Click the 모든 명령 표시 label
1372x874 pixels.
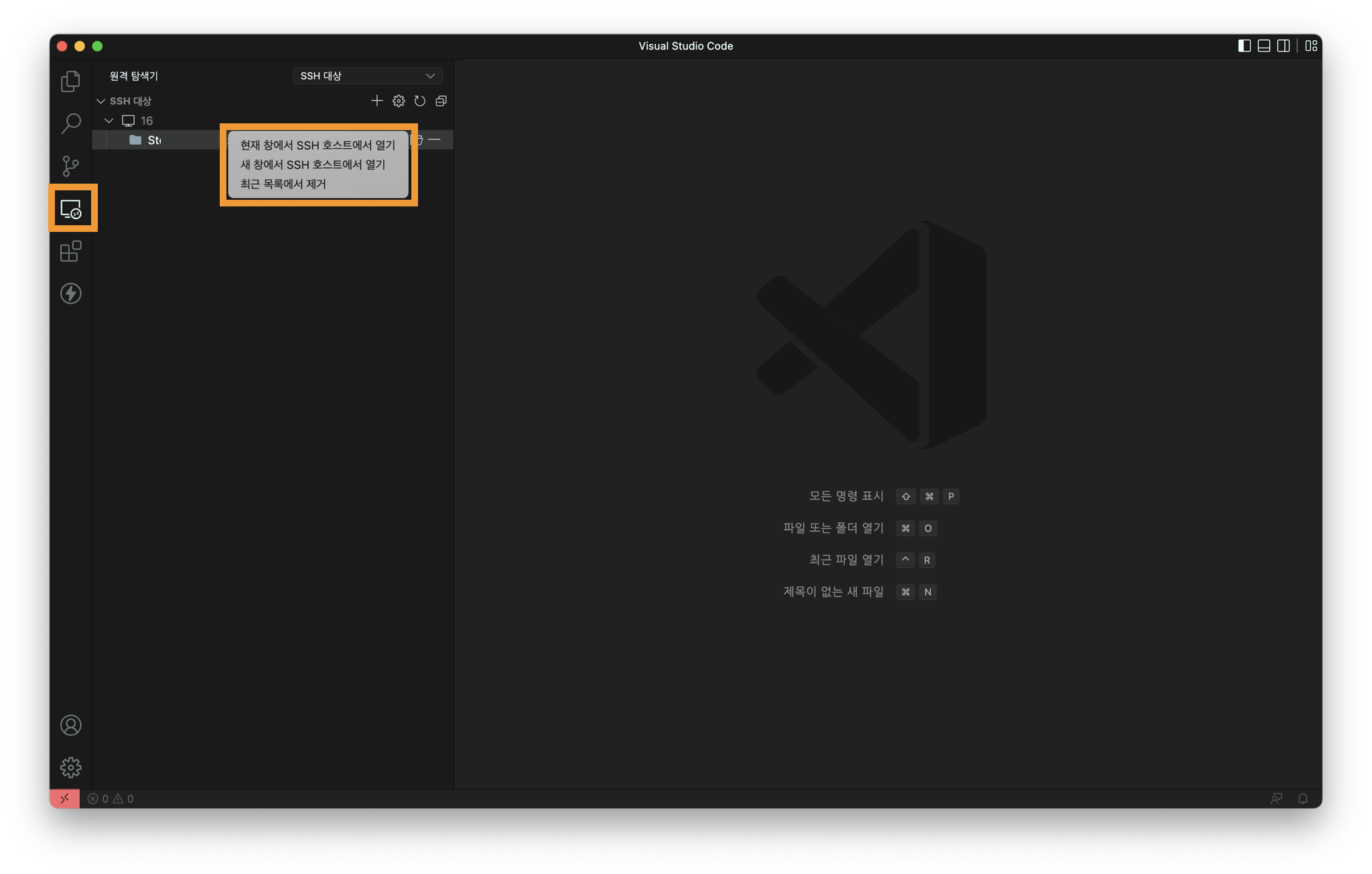pyautogui.click(x=846, y=496)
